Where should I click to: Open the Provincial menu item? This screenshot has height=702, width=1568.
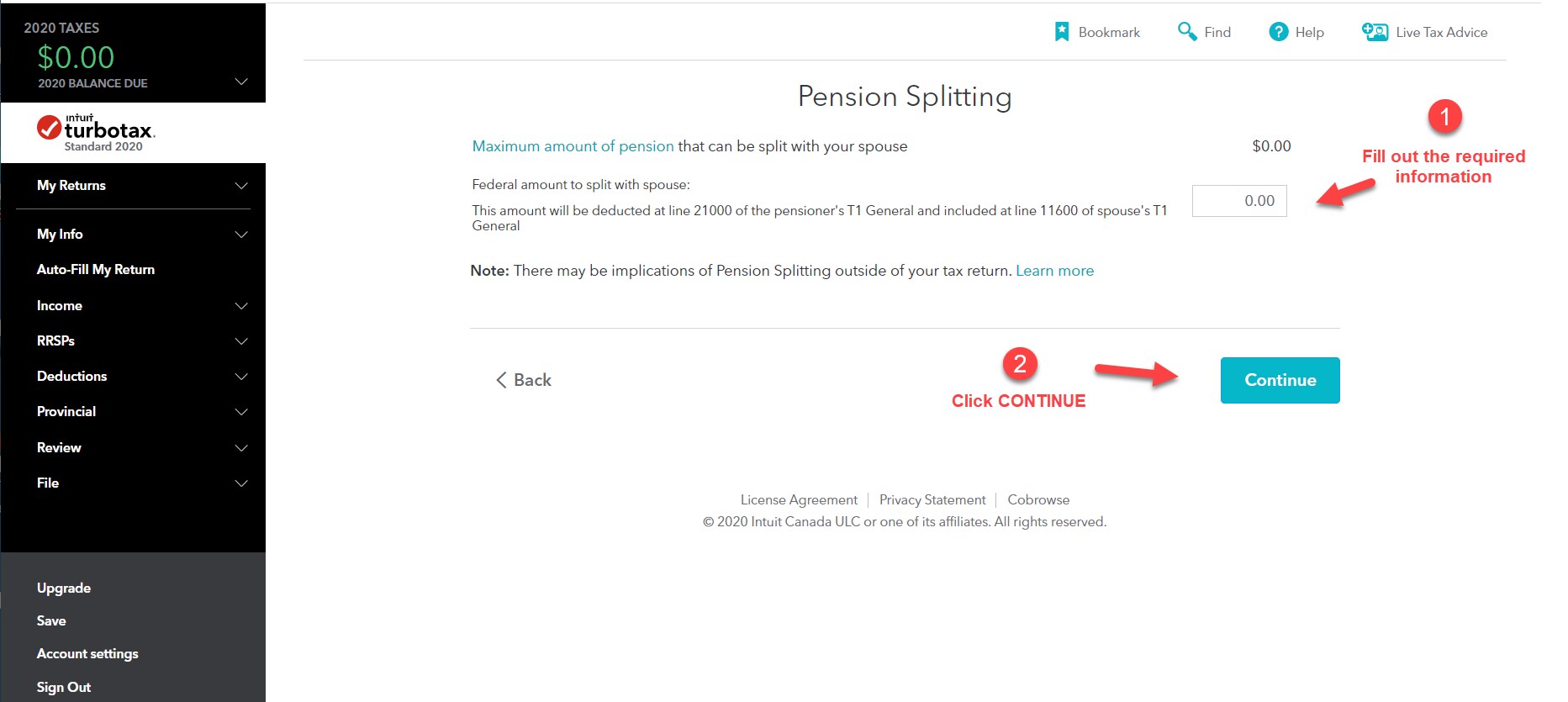point(66,412)
